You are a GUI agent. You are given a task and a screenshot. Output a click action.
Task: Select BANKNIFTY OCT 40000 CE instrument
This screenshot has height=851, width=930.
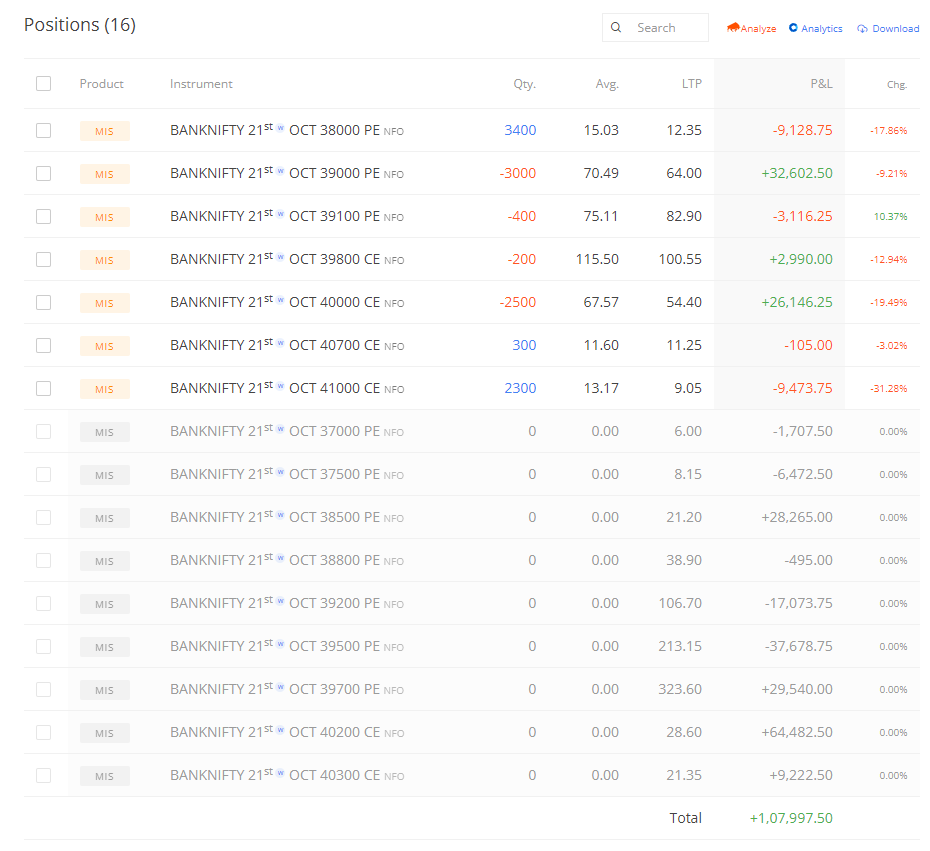(x=287, y=302)
